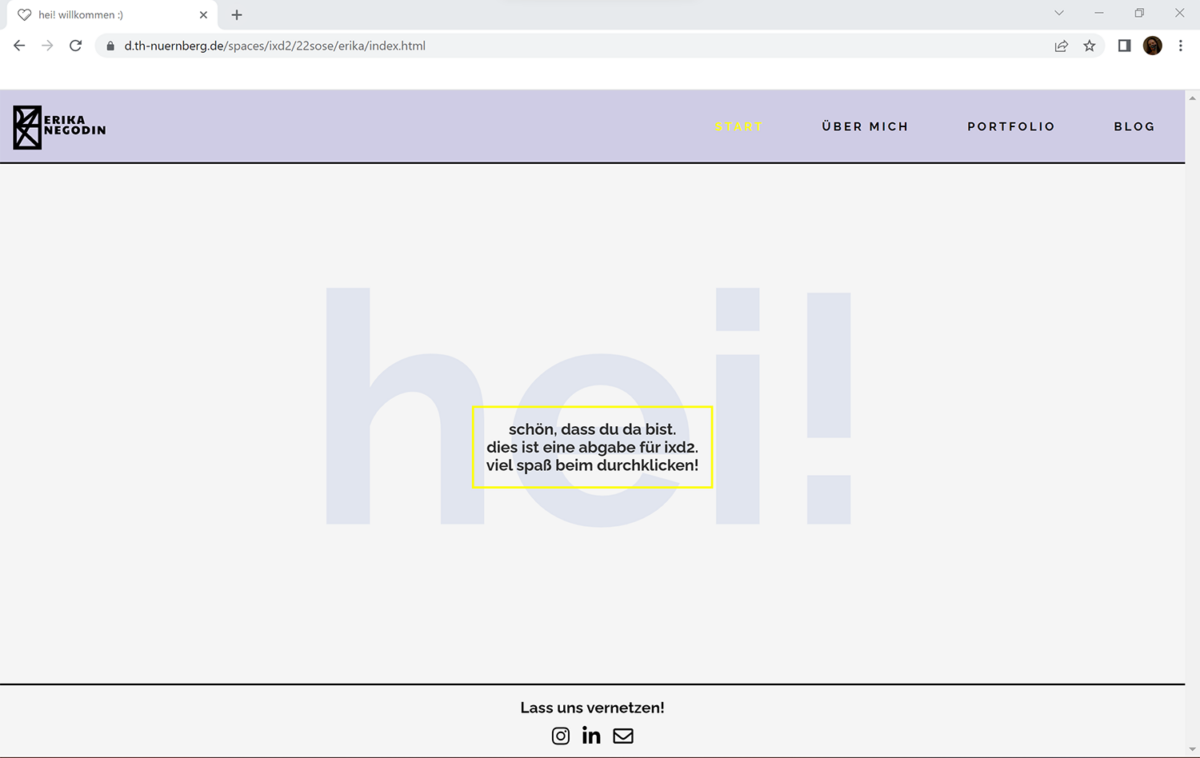The image size is (1200, 758).
Task: Open the browser side panel icon
Action: tap(1124, 46)
